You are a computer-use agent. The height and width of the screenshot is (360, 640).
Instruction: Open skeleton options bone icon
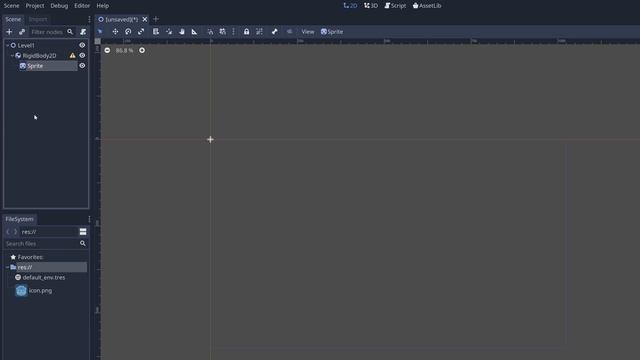[275, 31]
